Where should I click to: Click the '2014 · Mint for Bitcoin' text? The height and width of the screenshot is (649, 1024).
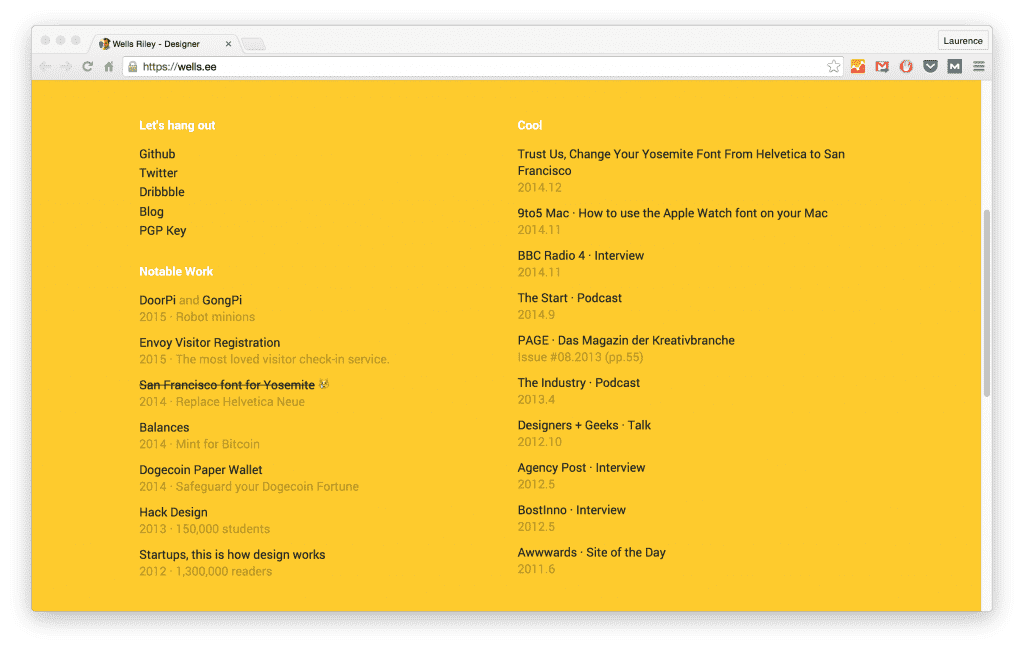199,445
